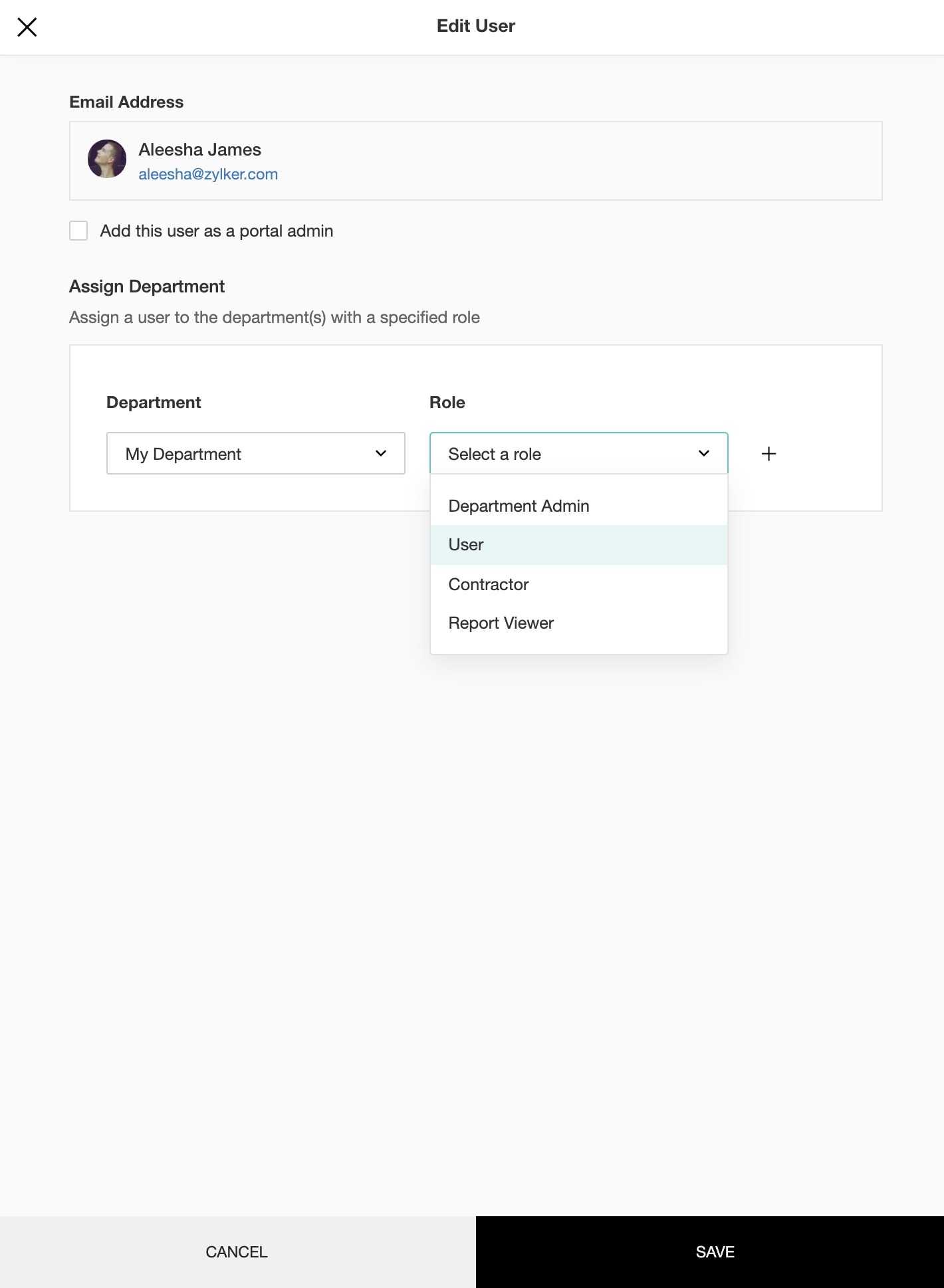Click the 'Add this user as a portal admin' label
Image resolution: width=944 pixels, height=1288 pixels.
click(217, 231)
